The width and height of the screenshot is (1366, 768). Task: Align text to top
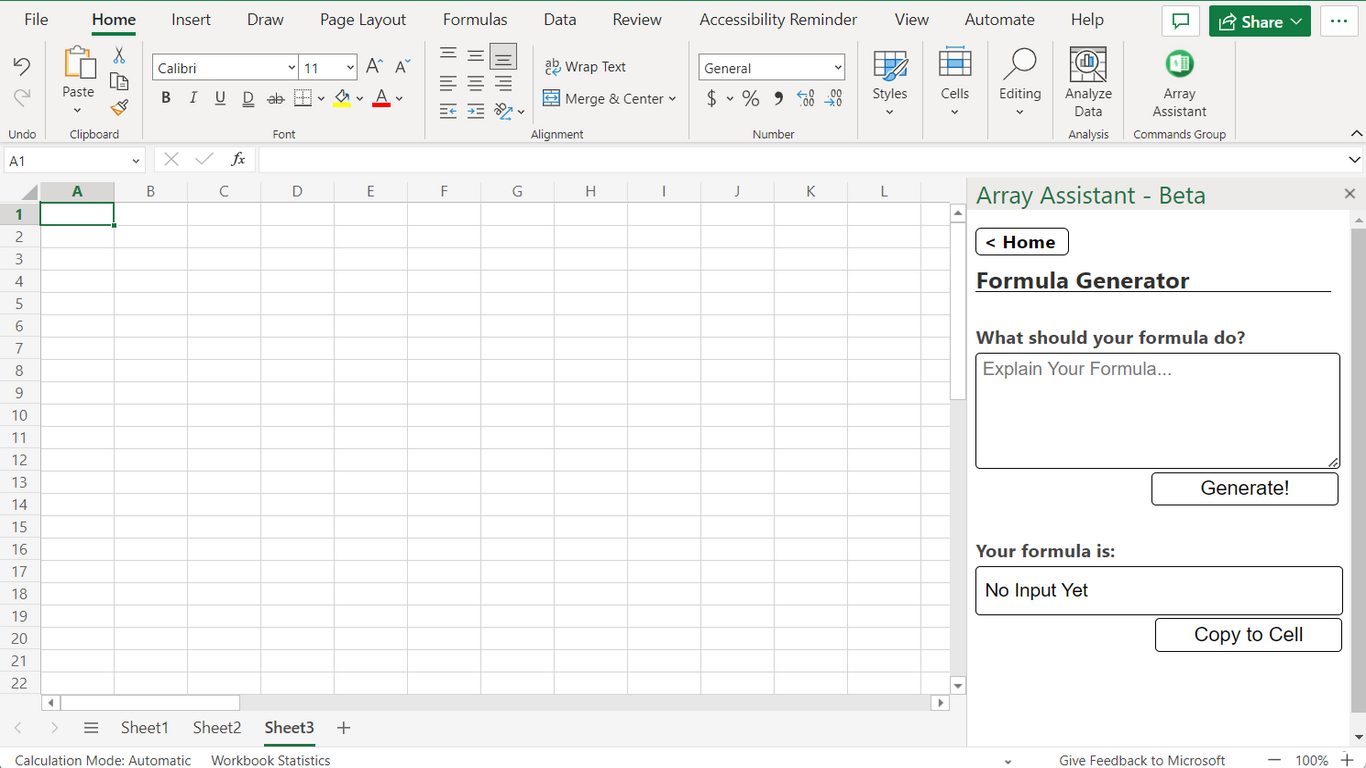pos(448,56)
